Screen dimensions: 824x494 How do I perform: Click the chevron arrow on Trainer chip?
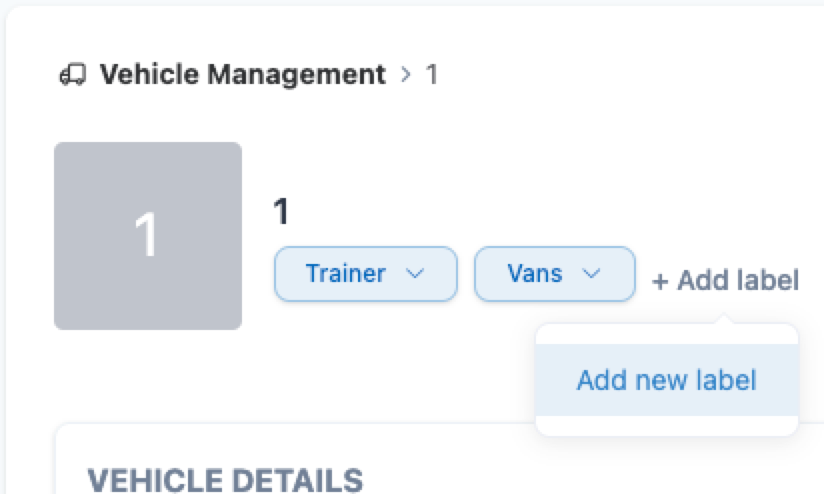point(416,273)
